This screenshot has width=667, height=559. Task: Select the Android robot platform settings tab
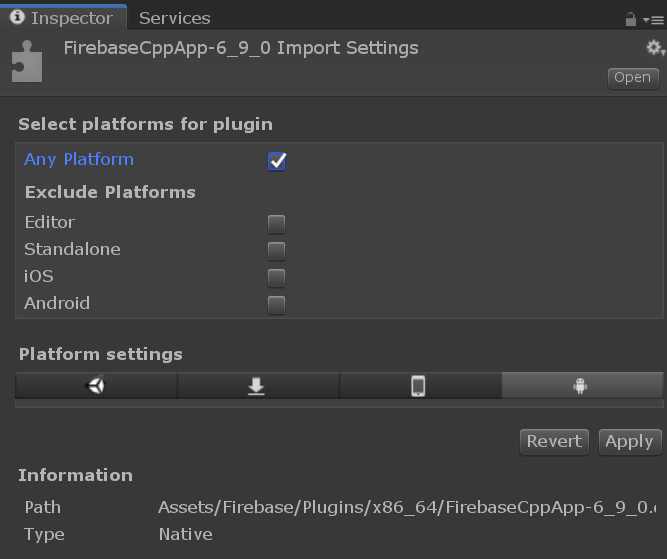[582, 386]
